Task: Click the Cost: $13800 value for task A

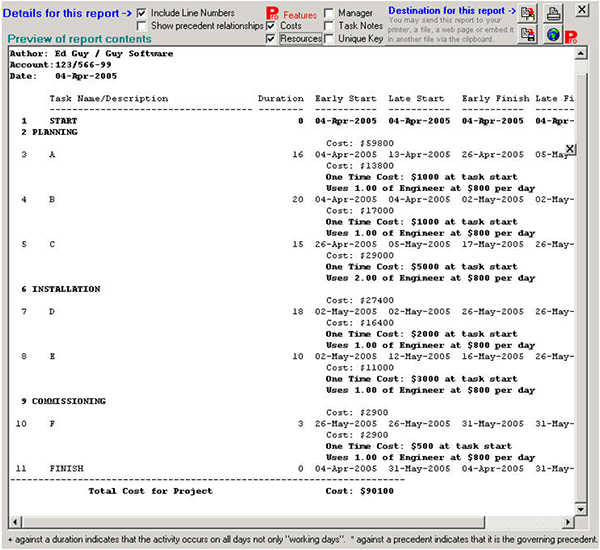Action: coord(360,166)
